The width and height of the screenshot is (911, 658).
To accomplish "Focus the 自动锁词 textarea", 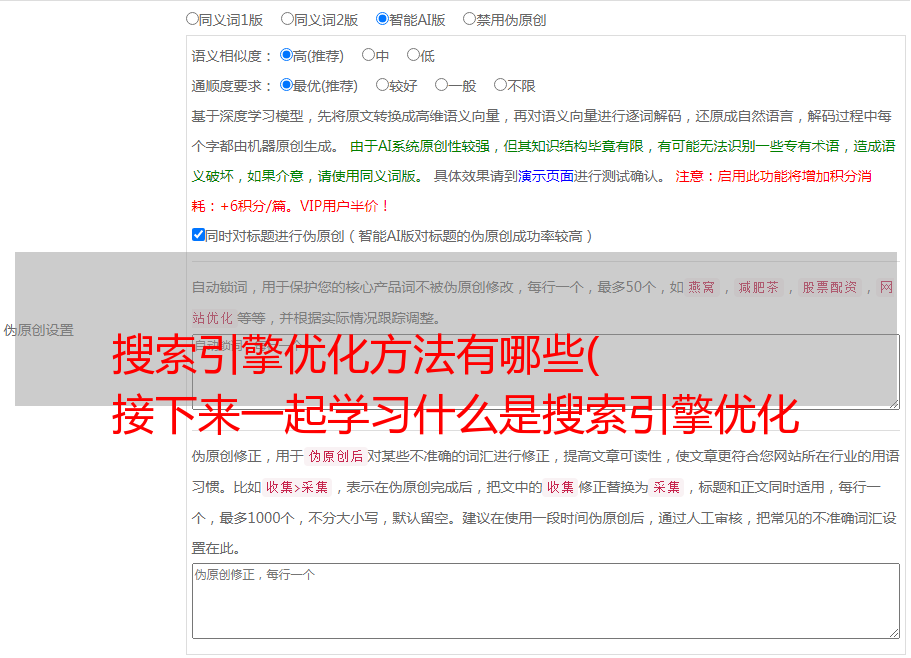I will click(x=546, y=372).
